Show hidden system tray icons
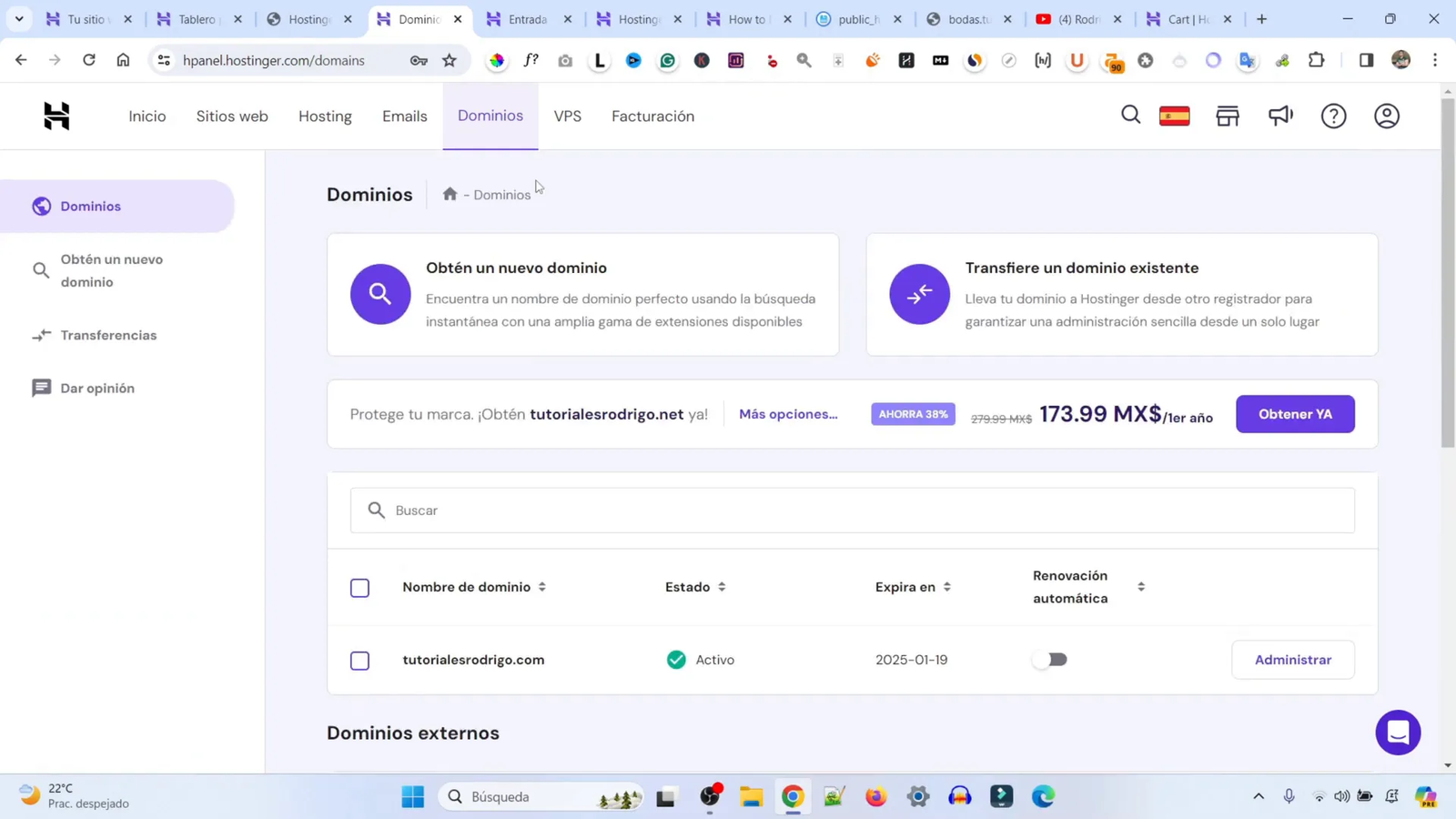This screenshot has width=1456, height=819. [1259, 797]
